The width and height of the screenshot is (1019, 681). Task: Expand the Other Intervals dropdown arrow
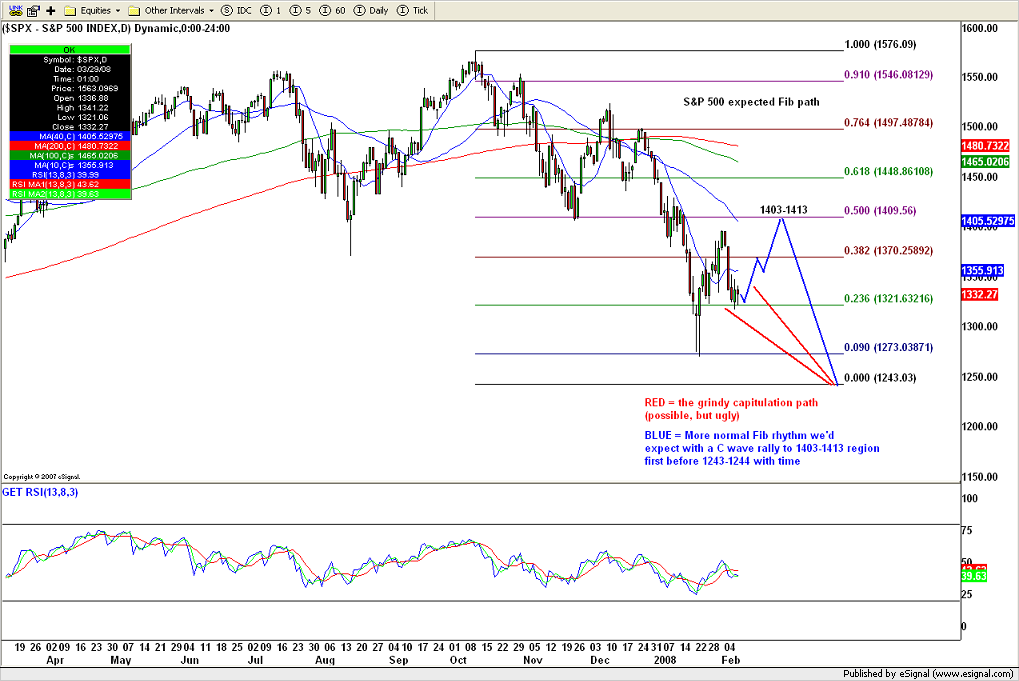[213, 10]
